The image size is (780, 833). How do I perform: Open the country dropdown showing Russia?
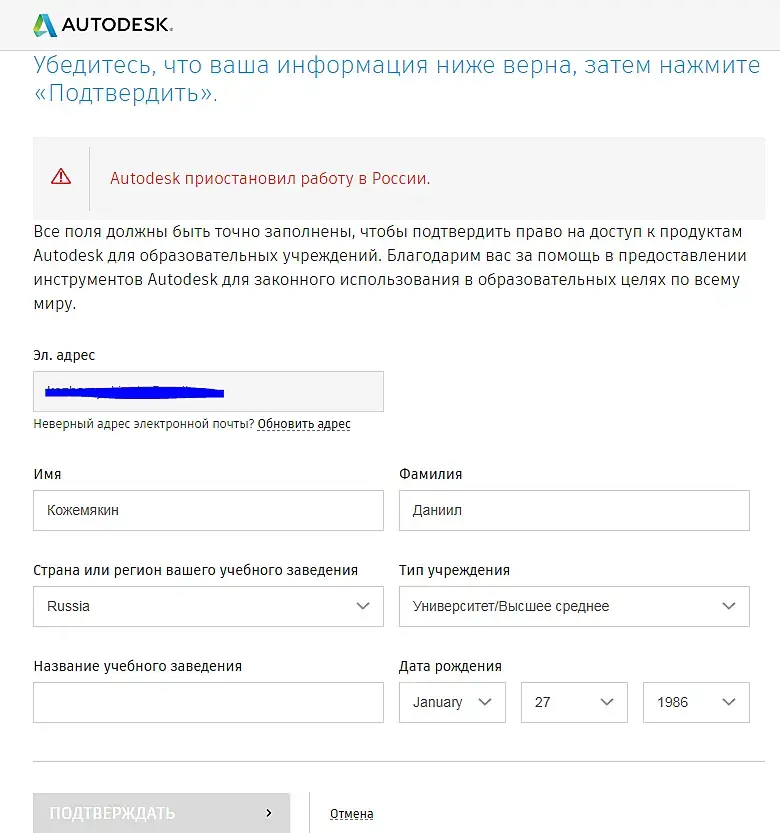[x=208, y=606]
